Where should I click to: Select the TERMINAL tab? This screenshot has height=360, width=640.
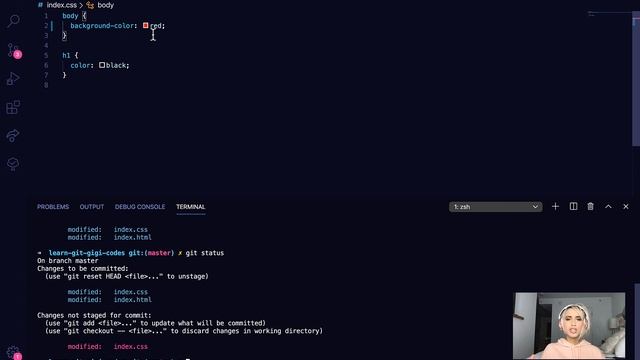[x=191, y=207]
